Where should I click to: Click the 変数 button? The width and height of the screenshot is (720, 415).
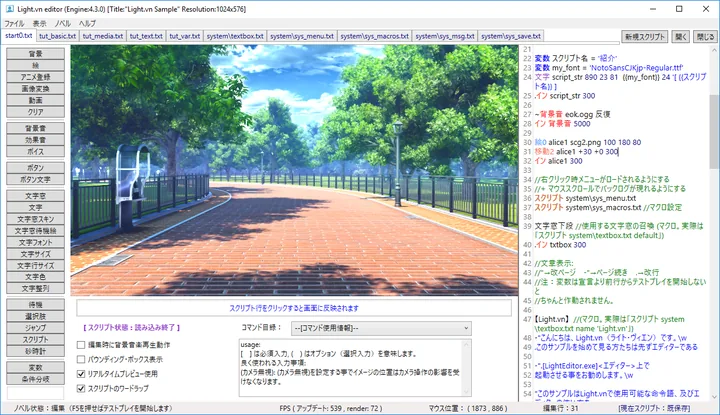[35, 367]
